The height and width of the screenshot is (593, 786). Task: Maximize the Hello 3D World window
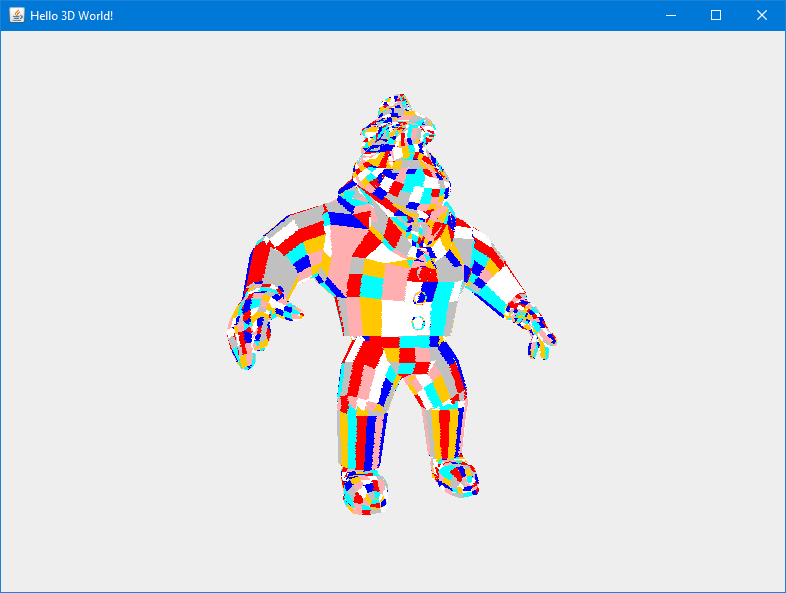click(716, 16)
